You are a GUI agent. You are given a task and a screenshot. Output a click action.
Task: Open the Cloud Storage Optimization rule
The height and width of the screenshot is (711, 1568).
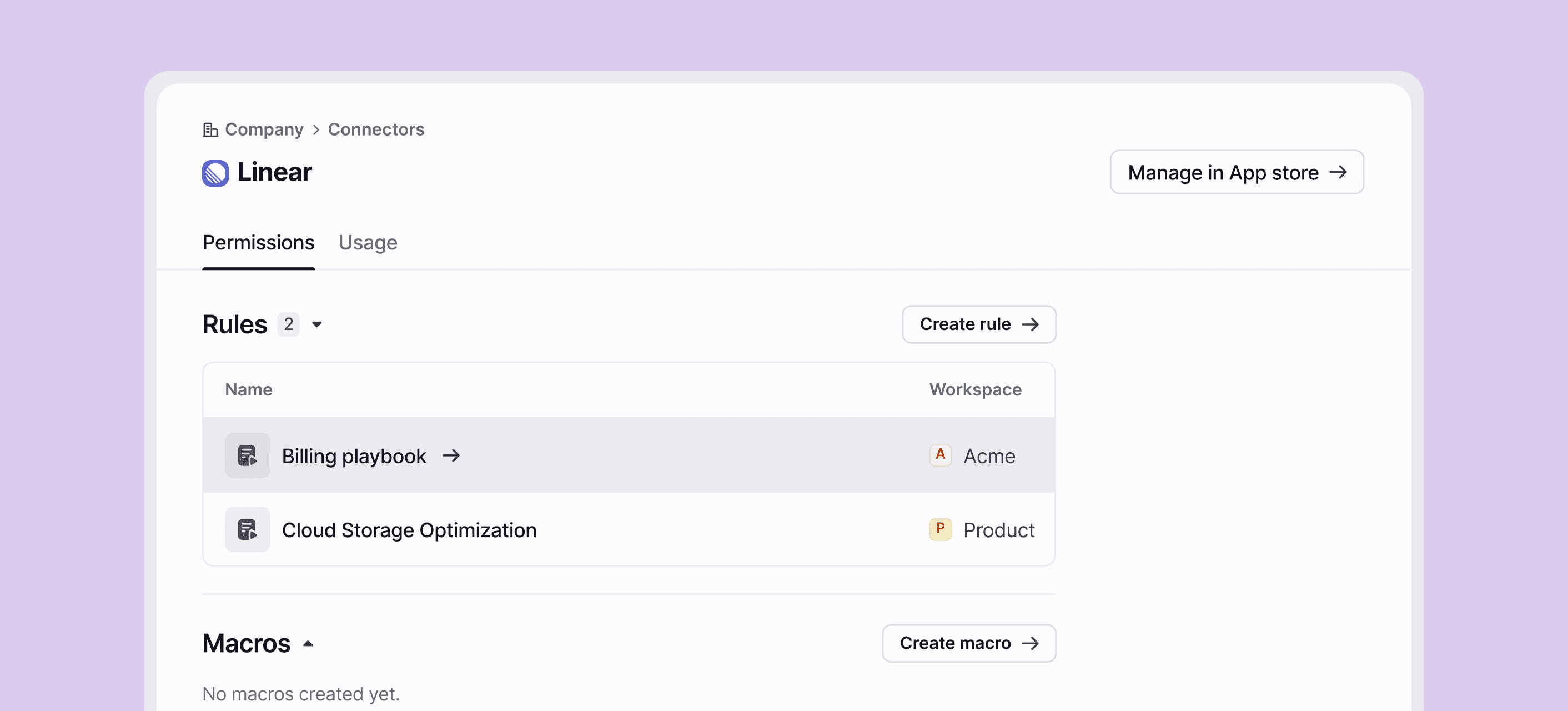[629, 529]
